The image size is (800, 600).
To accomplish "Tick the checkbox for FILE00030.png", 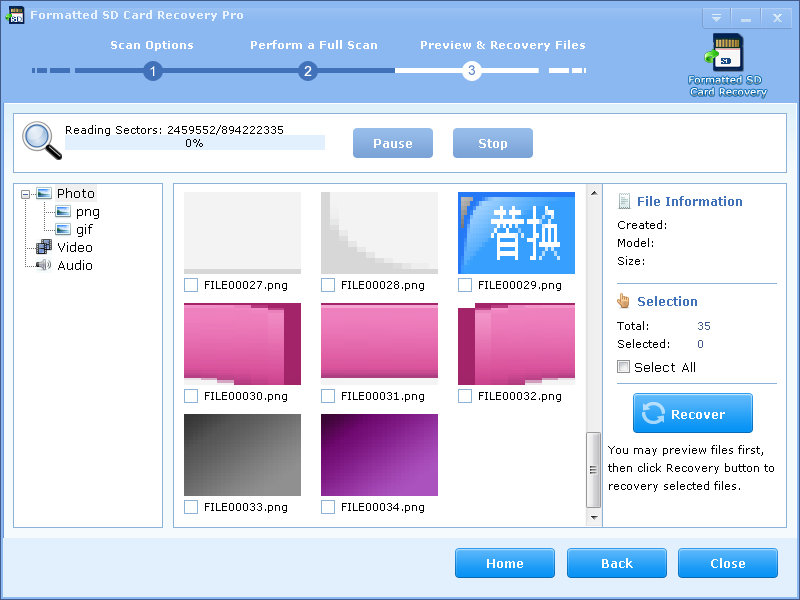I will pos(191,397).
